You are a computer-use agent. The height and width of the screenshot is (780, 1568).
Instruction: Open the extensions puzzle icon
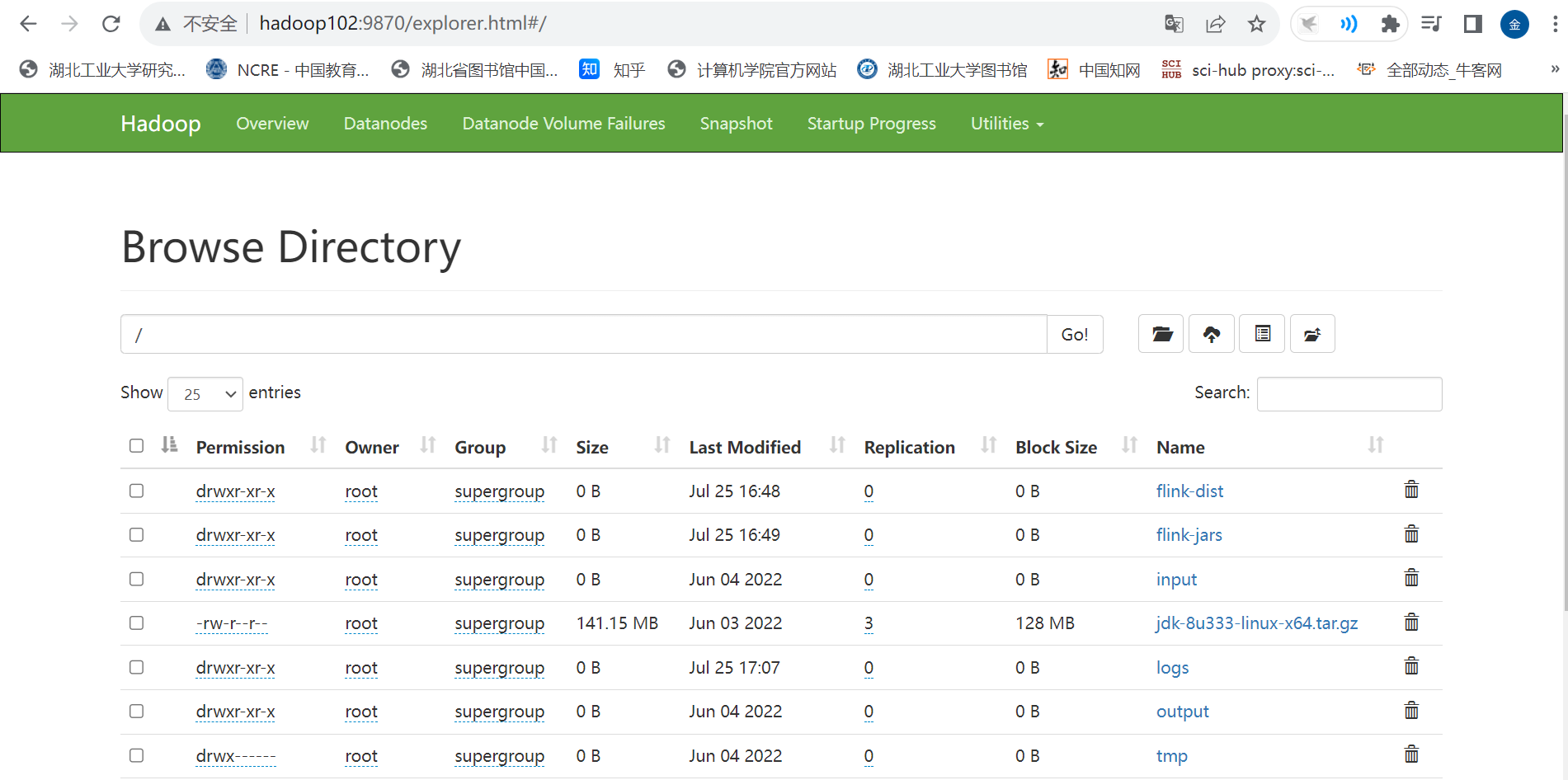pos(1391,24)
